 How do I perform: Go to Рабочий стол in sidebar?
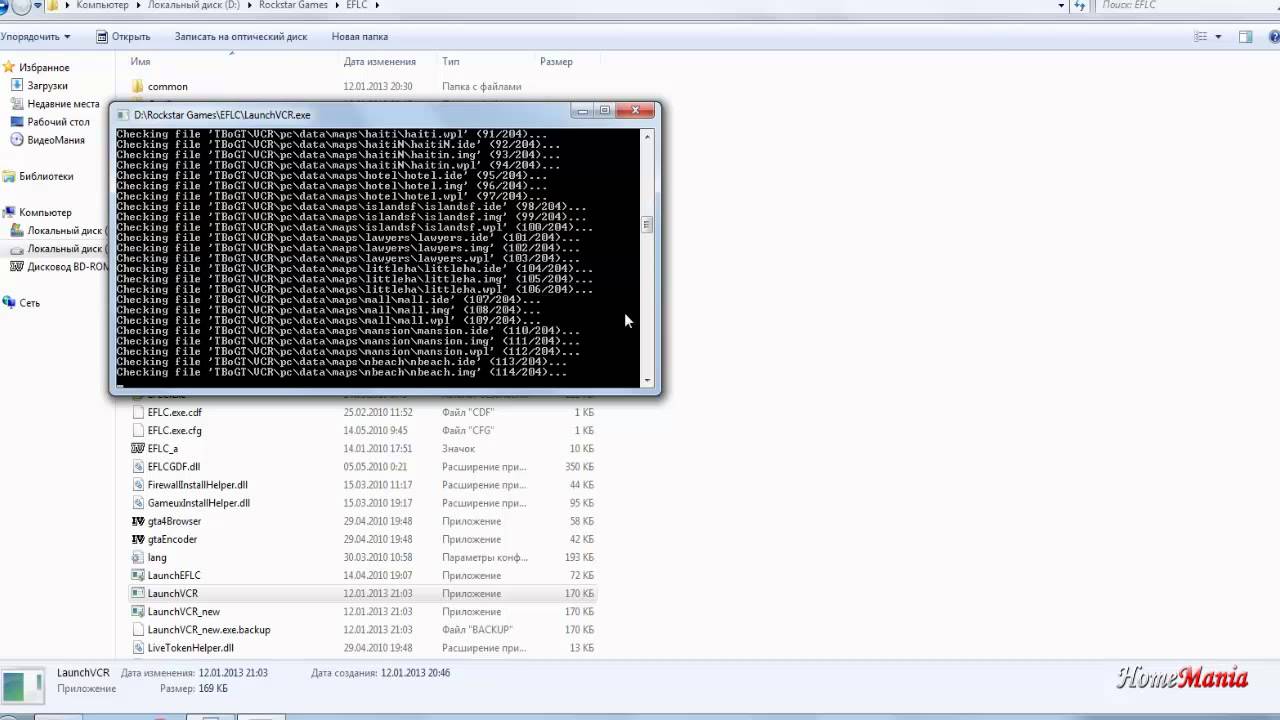click(59, 122)
